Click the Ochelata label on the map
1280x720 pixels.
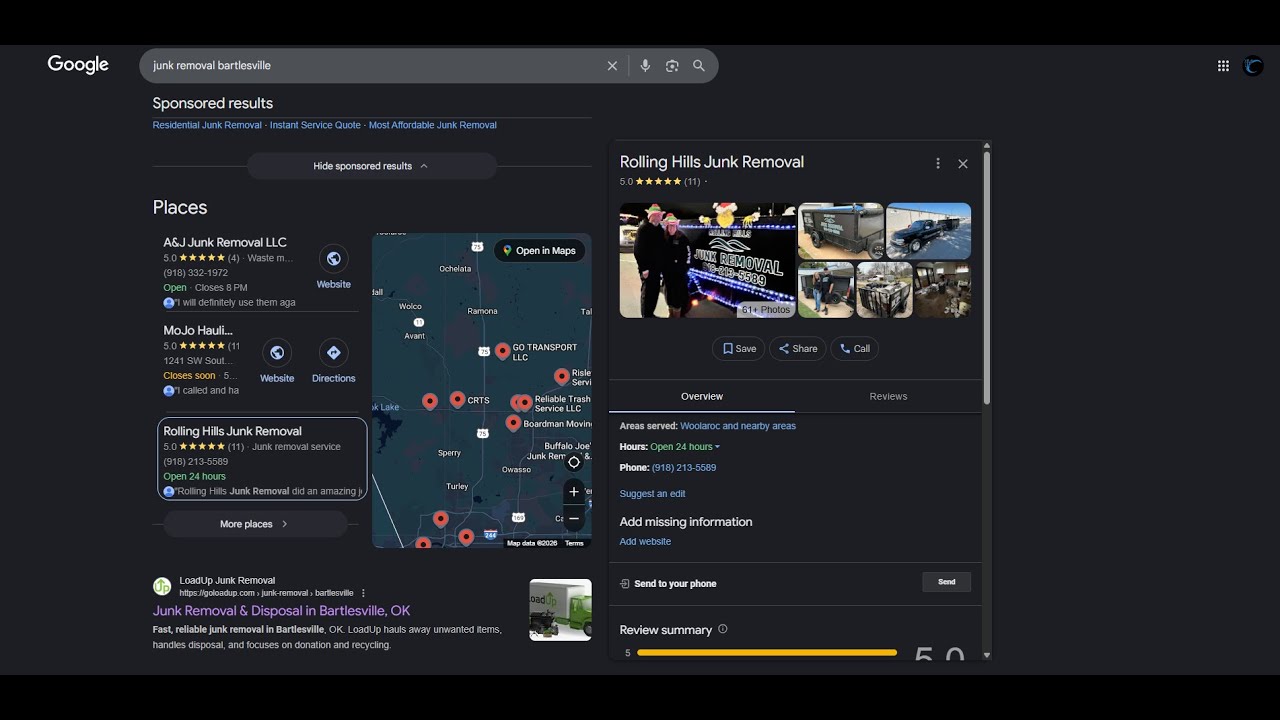(455, 269)
